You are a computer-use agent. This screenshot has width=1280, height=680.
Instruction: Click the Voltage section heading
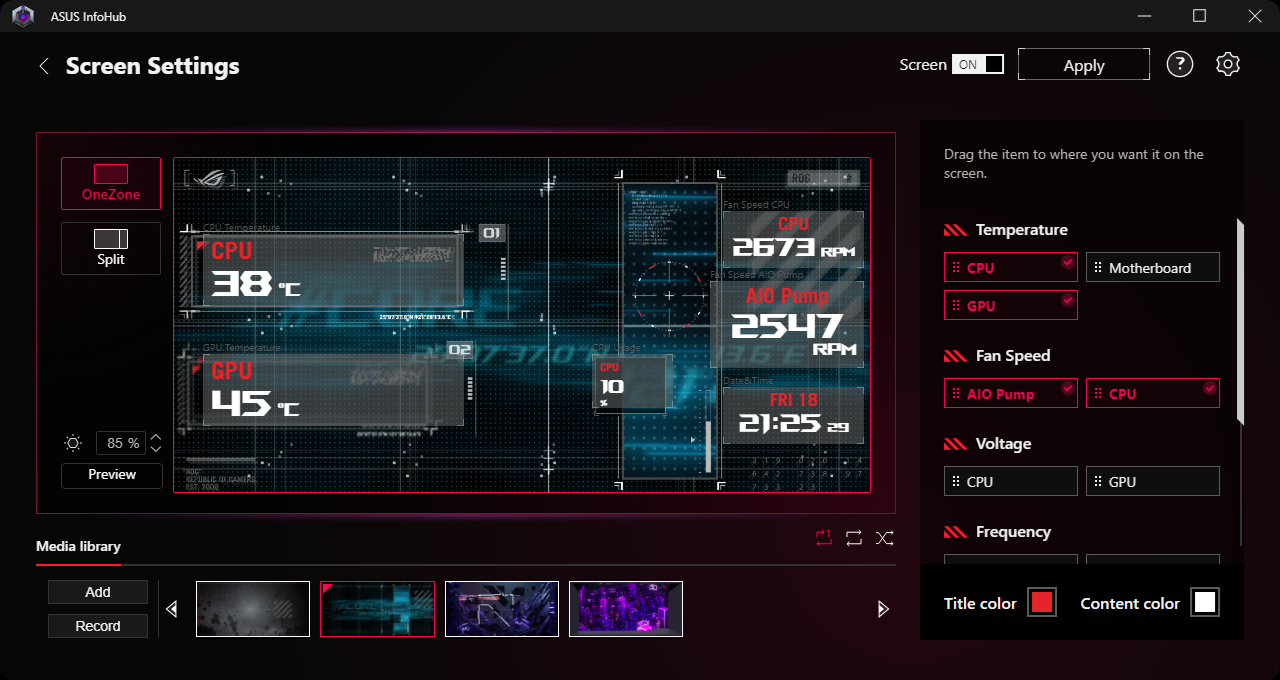(1003, 444)
